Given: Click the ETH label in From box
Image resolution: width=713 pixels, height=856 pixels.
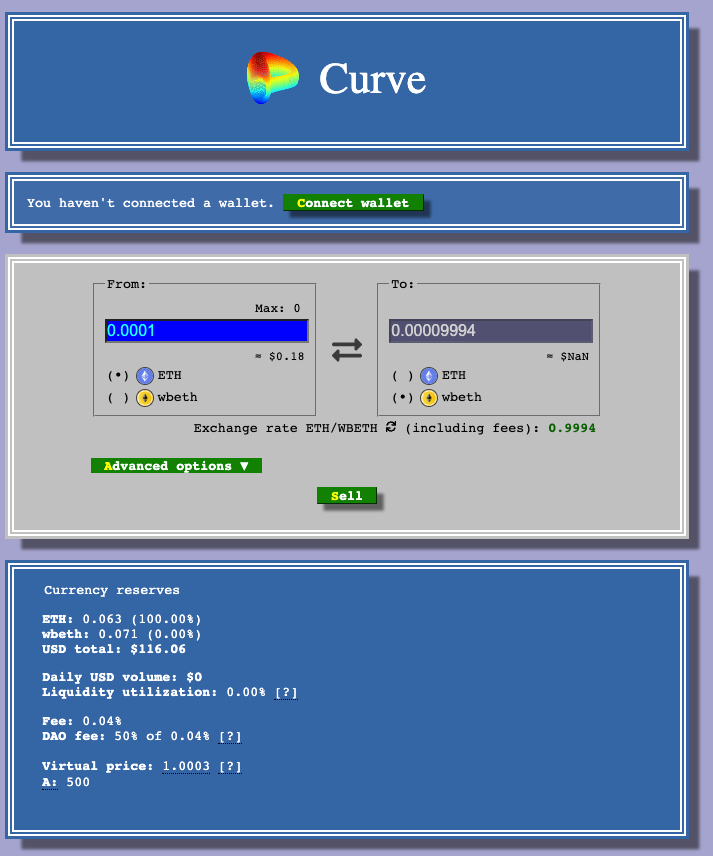Looking at the screenshot, I should coord(170,376).
